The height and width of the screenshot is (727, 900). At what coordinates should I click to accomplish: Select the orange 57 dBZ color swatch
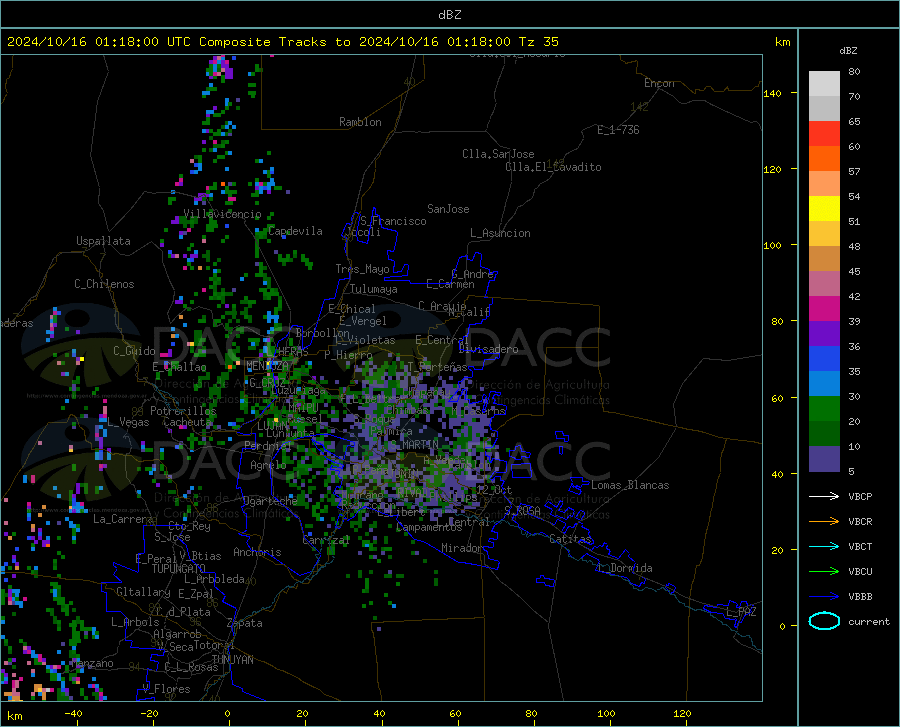(x=824, y=159)
